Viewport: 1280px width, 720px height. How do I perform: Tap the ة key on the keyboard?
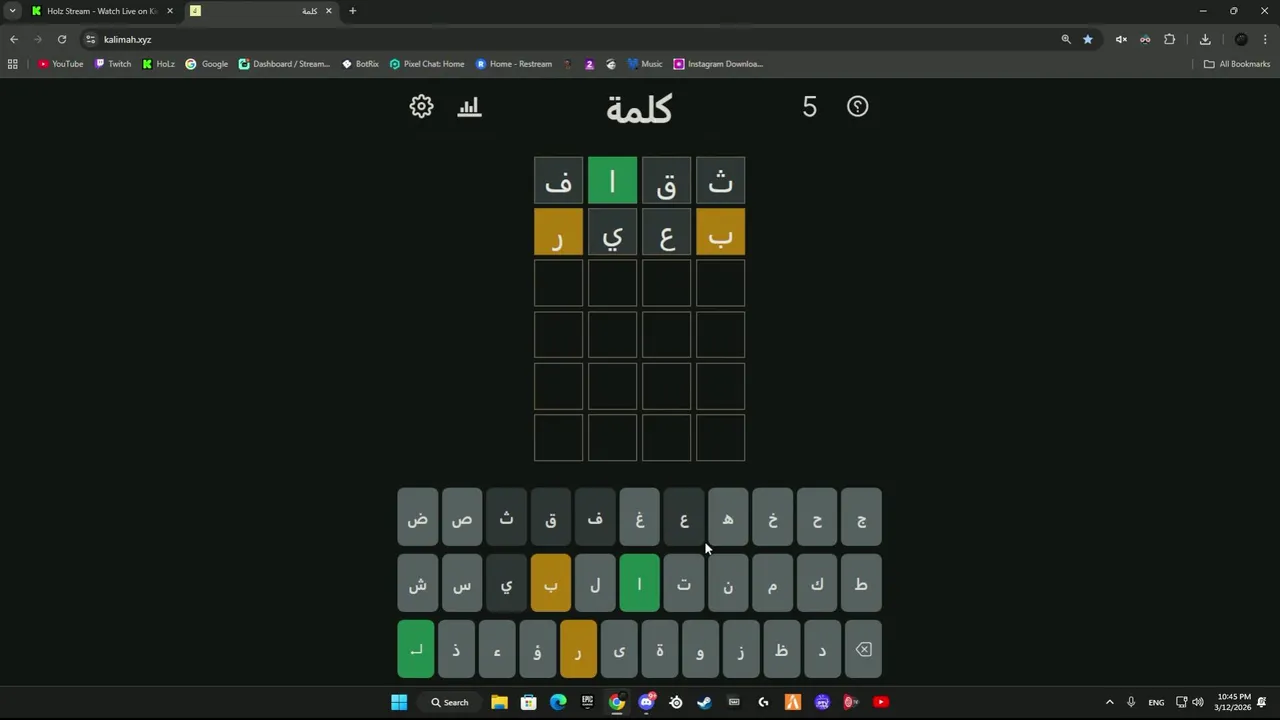pyautogui.click(x=660, y=649)
